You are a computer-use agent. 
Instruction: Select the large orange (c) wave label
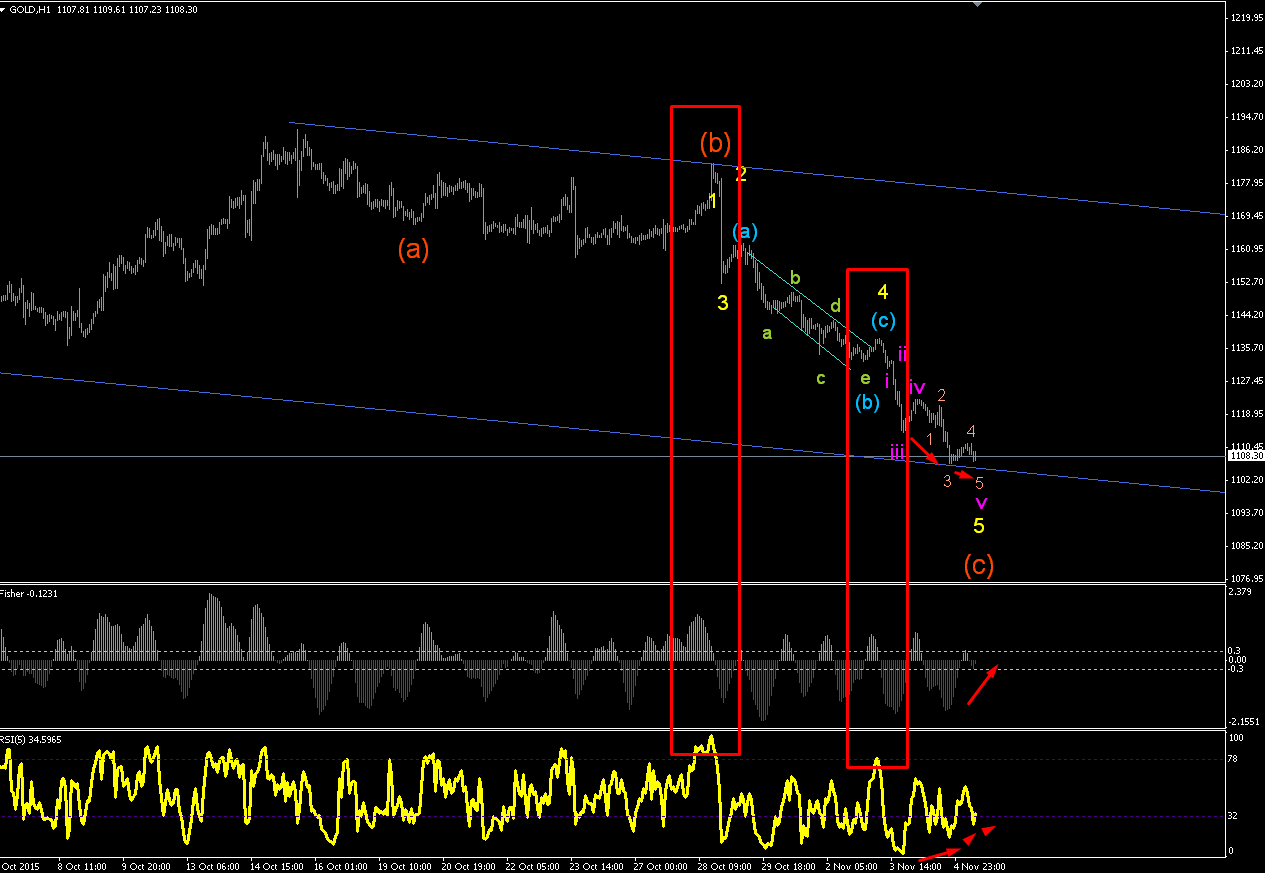pyautogui.click(x=979, y=565)
